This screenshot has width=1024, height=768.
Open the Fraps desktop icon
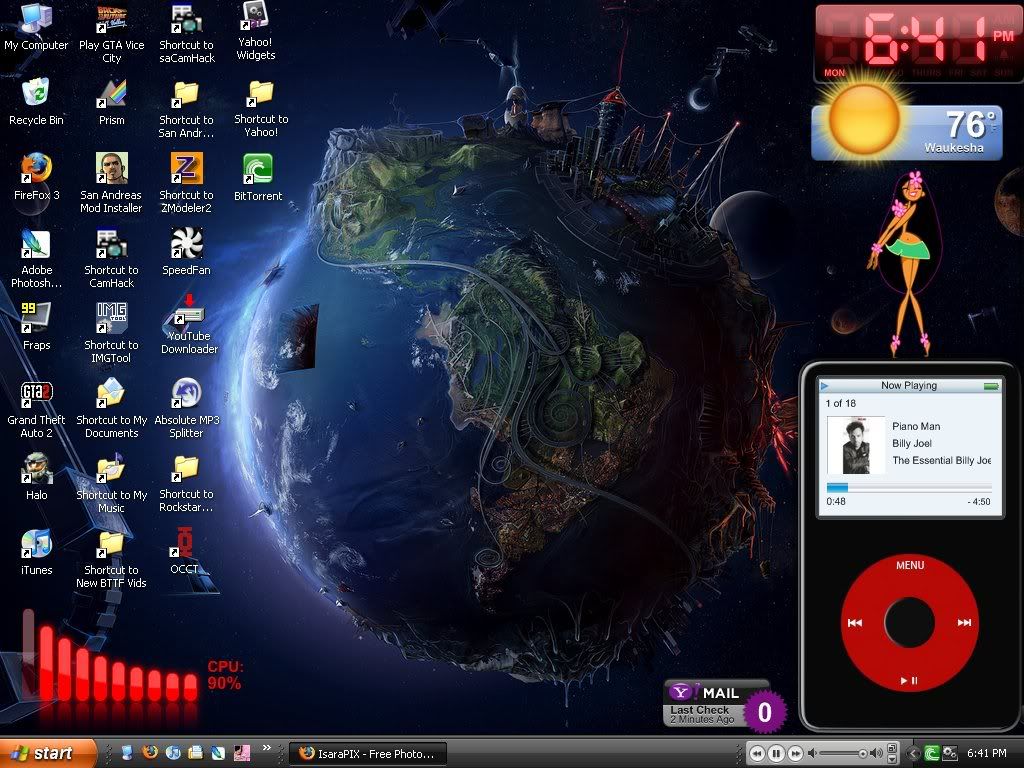(x=36, y=319)
